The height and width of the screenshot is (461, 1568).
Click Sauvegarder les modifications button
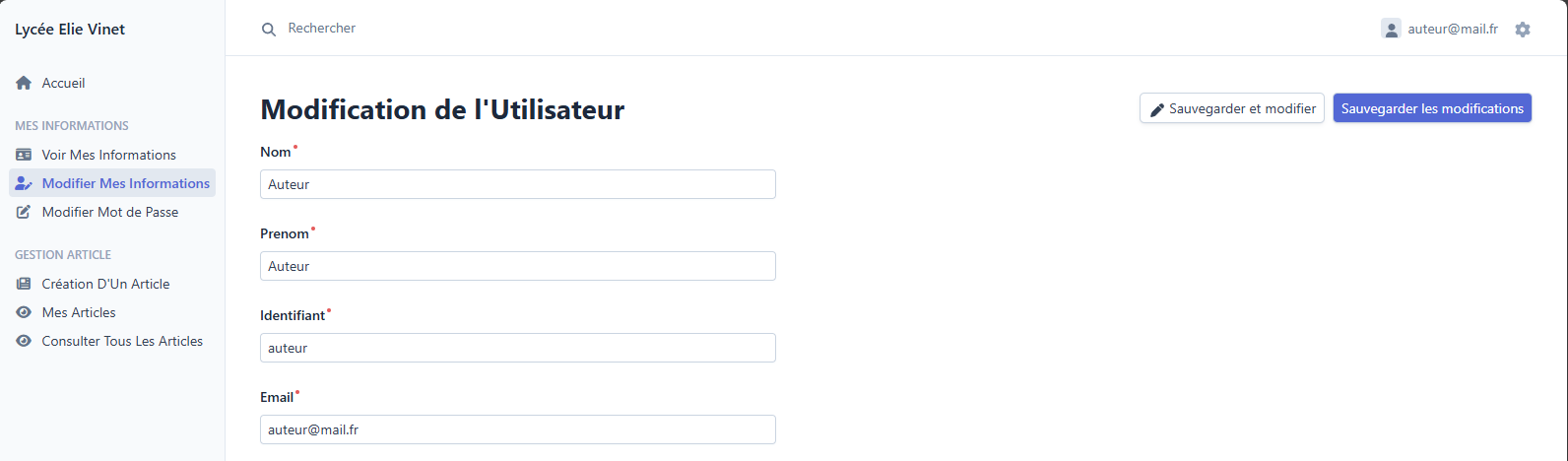pyautogui.click(x=1432, y=108)
